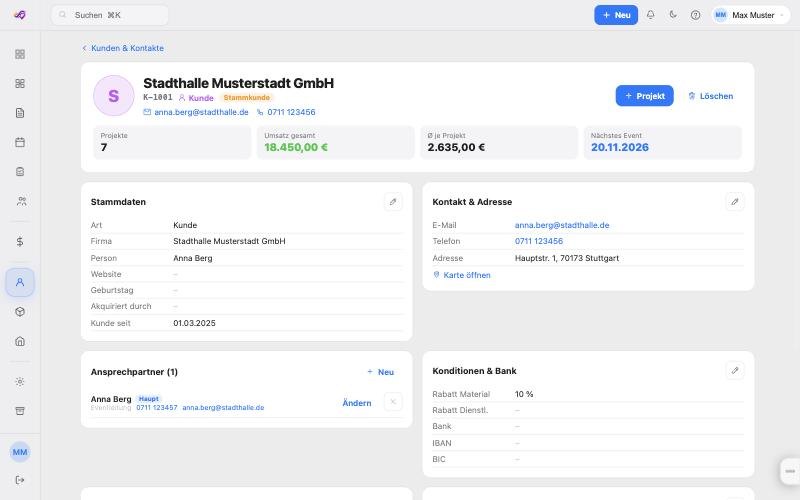Open Karte öffnen link

click(x=462, y=275)
